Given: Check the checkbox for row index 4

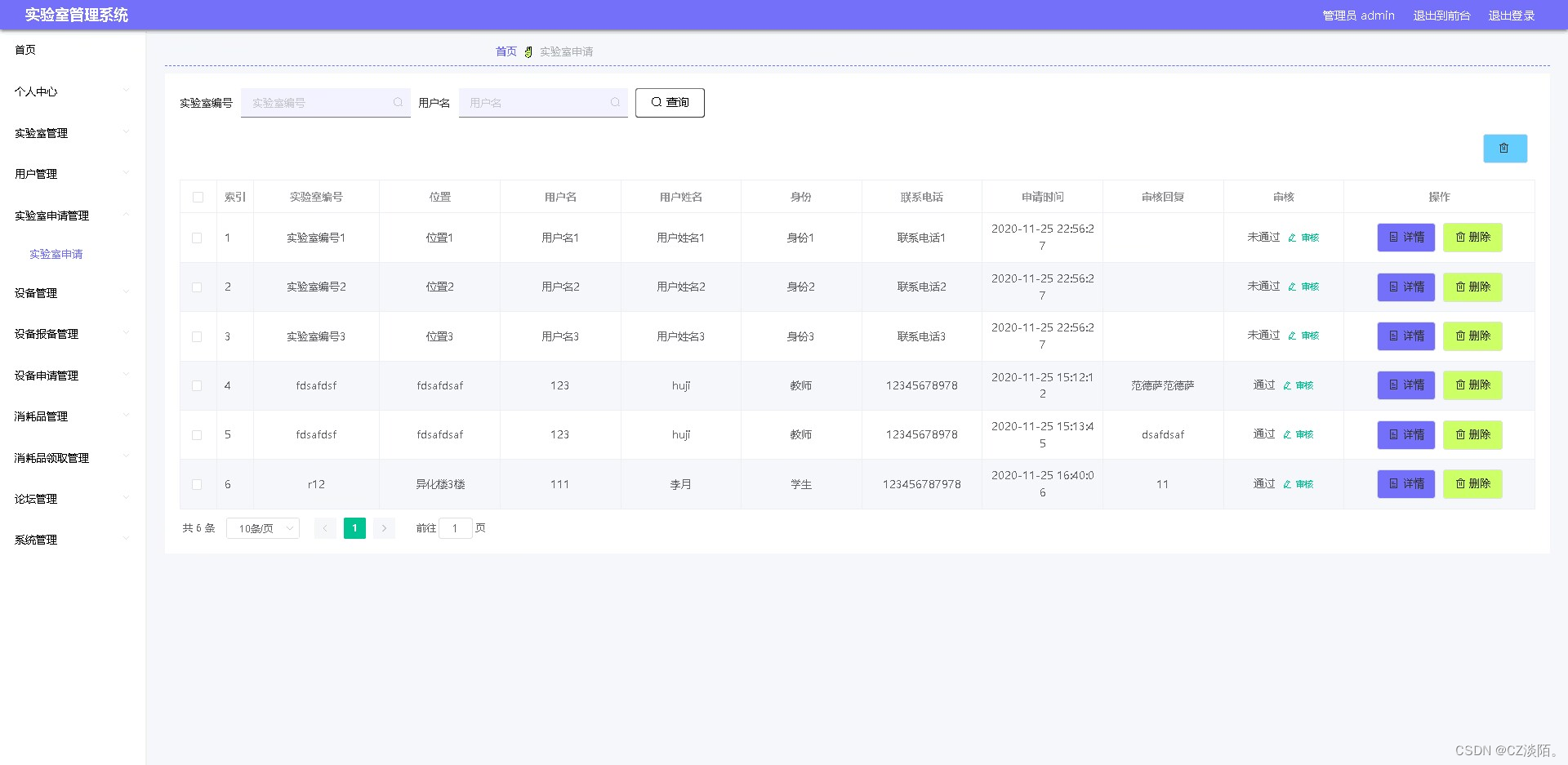Looking at the screenshot, I should coord(197,385).
